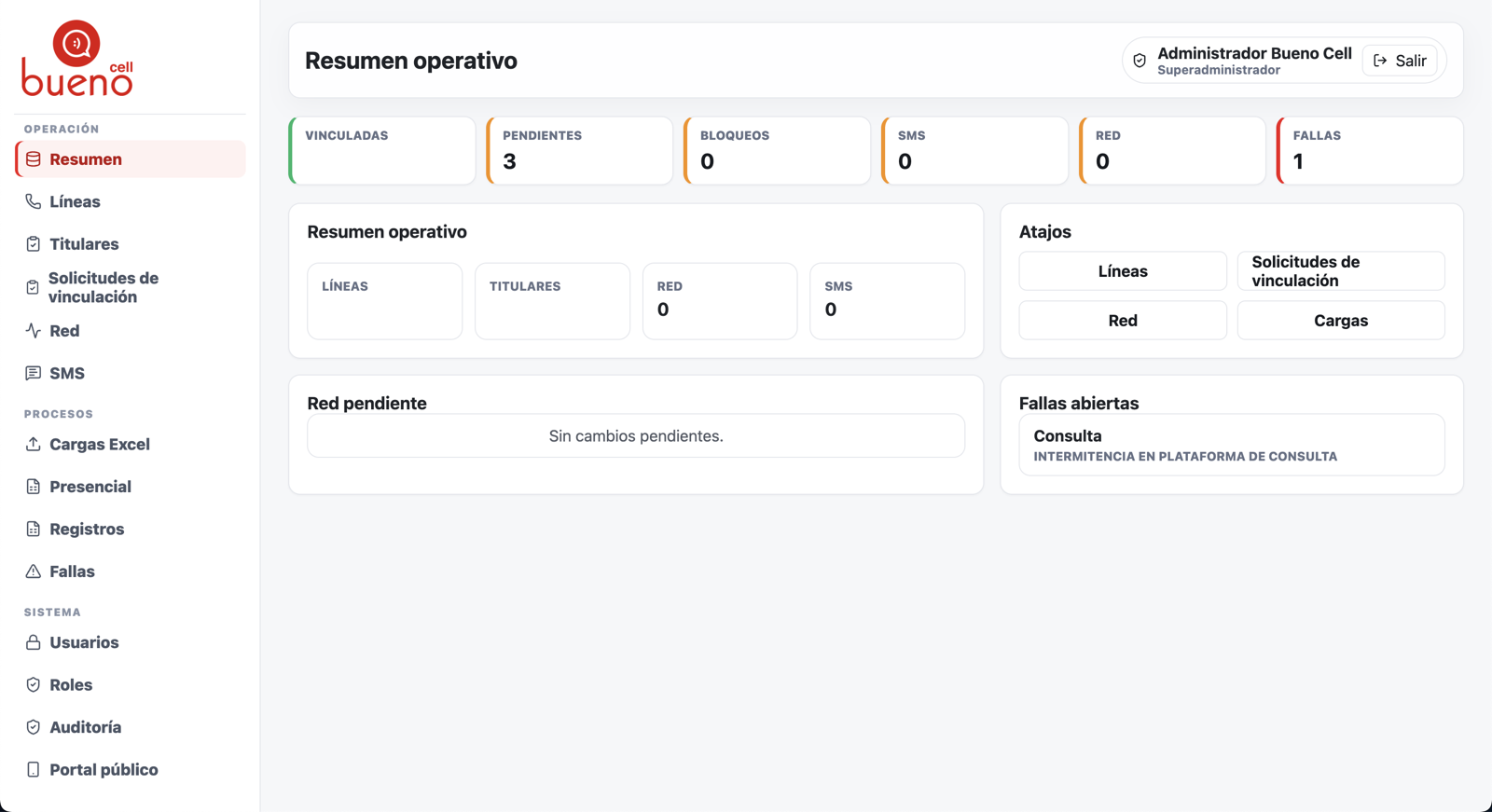Click the Pendientes stat card showing 3
The image size is (1492, 812).
(x=580, y=151)
